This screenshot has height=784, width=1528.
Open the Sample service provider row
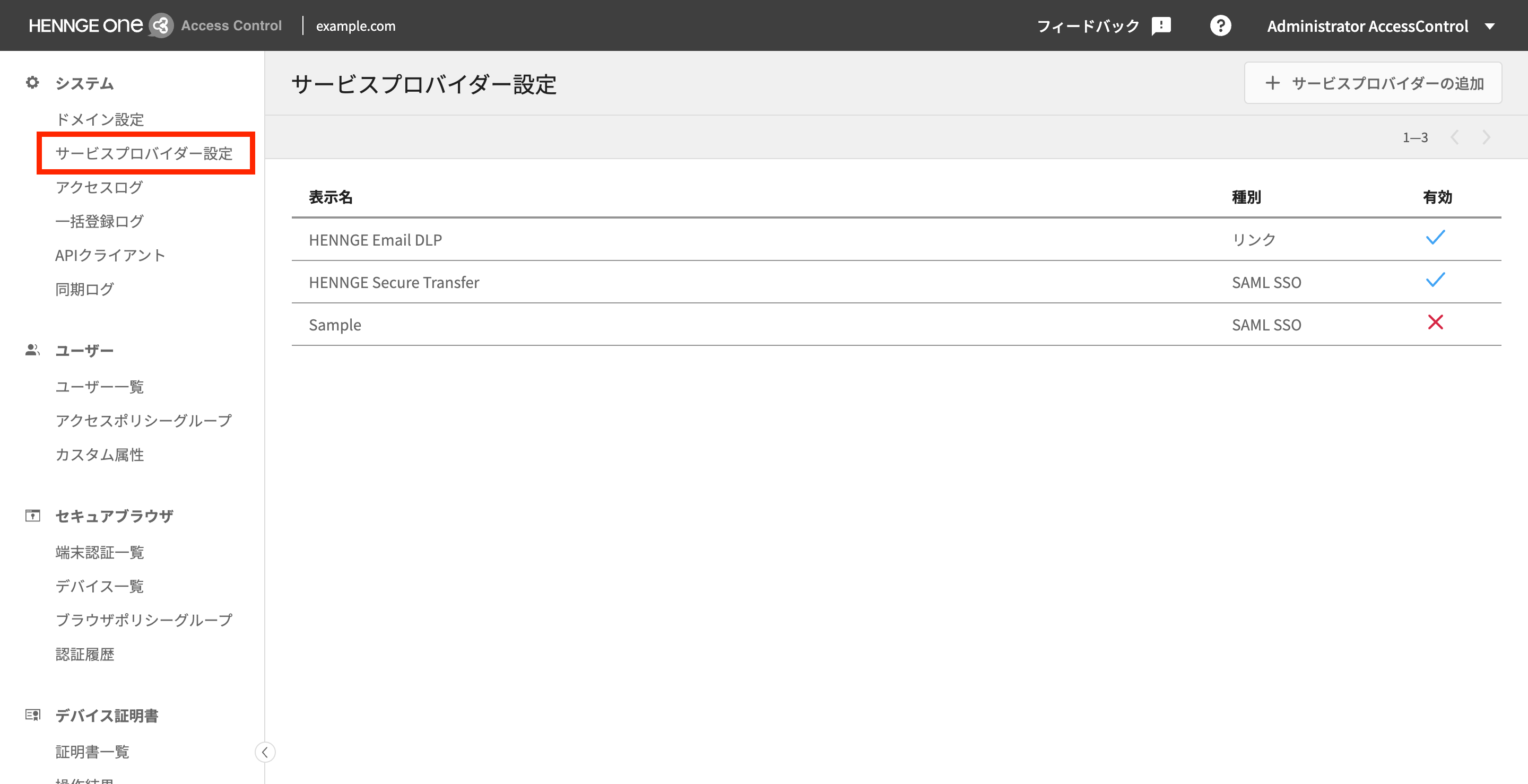pos(896,325)
